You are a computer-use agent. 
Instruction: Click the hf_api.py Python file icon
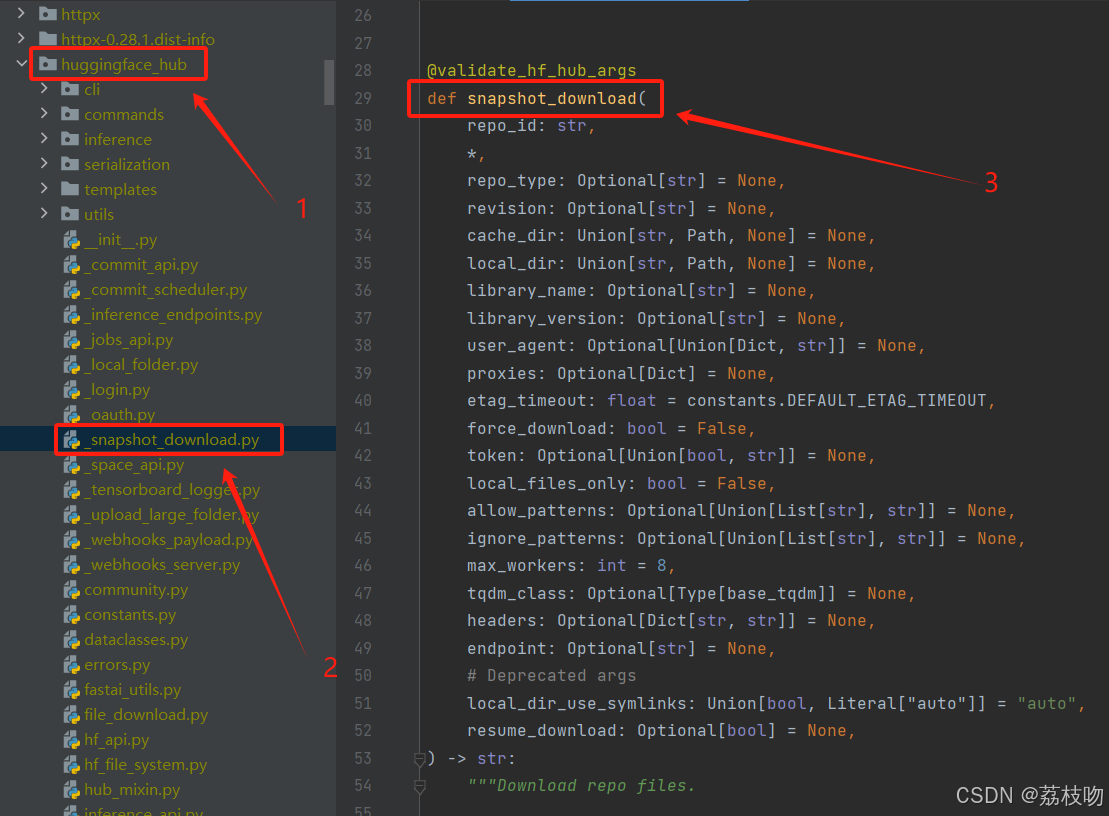coord(71,740)
